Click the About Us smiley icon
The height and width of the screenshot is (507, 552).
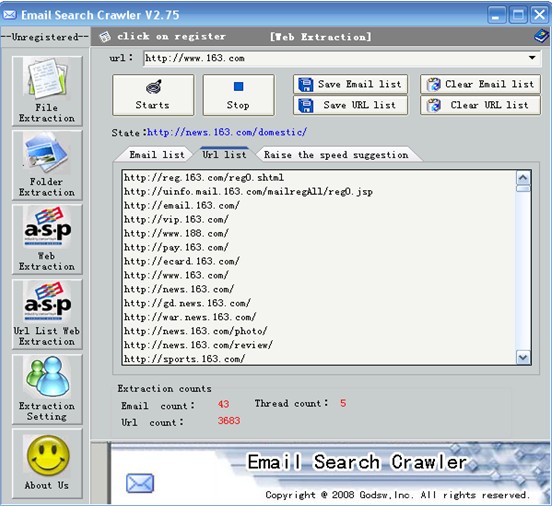coord(47,463)
